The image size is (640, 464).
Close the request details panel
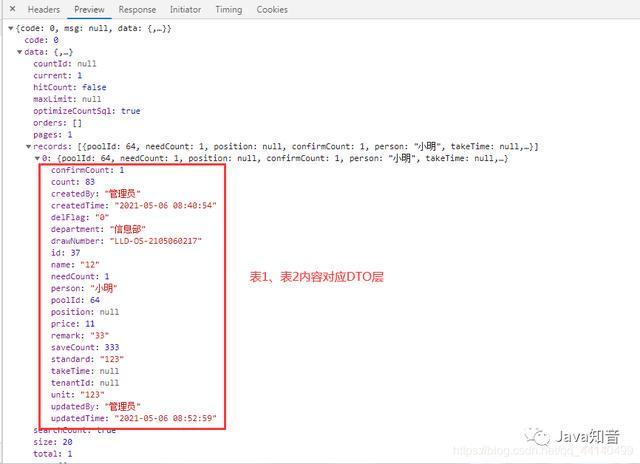[9, 9]
